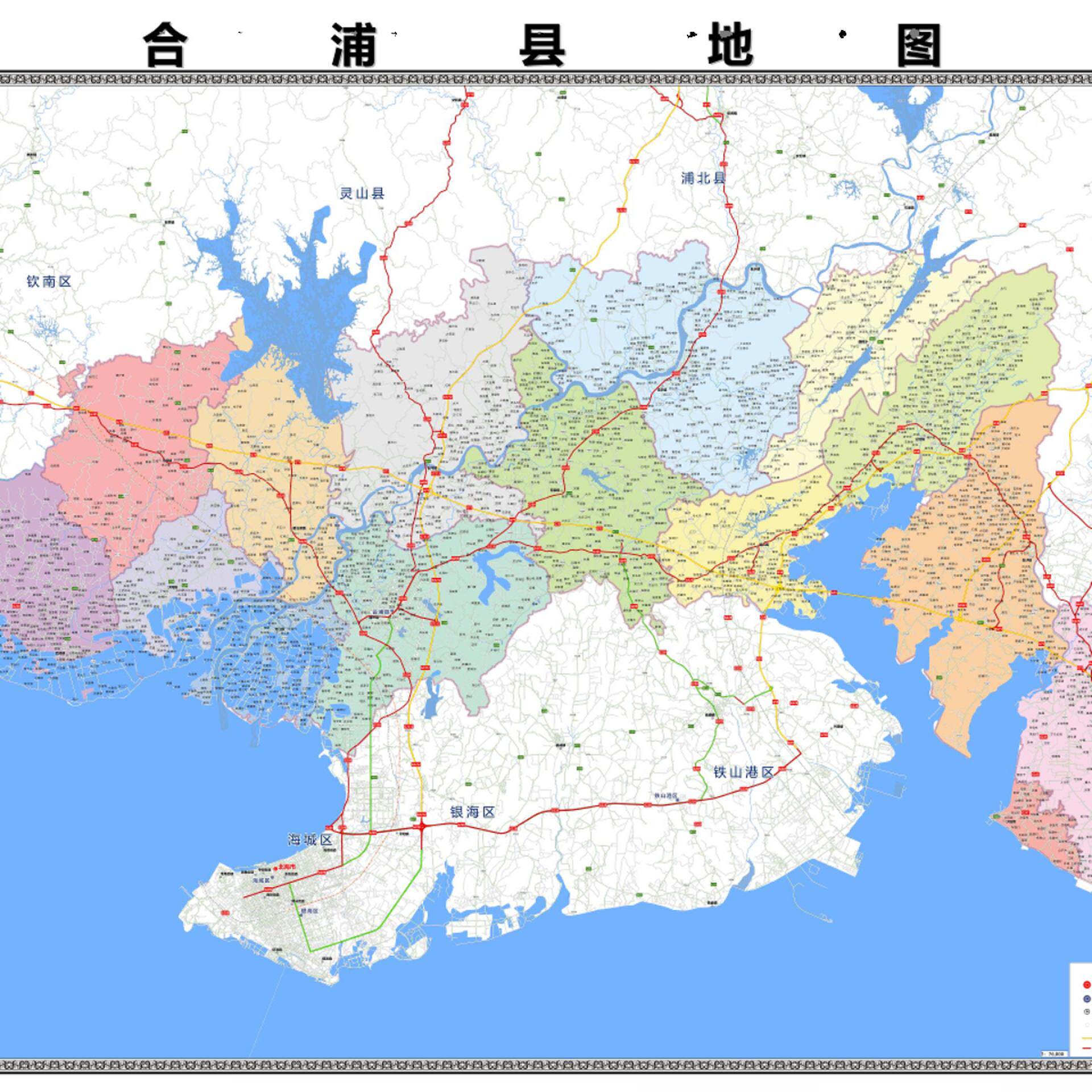Click the large 银海区 label beside the expressway
This screenshot has height=1092, width=1092.
tap(473, 812)
